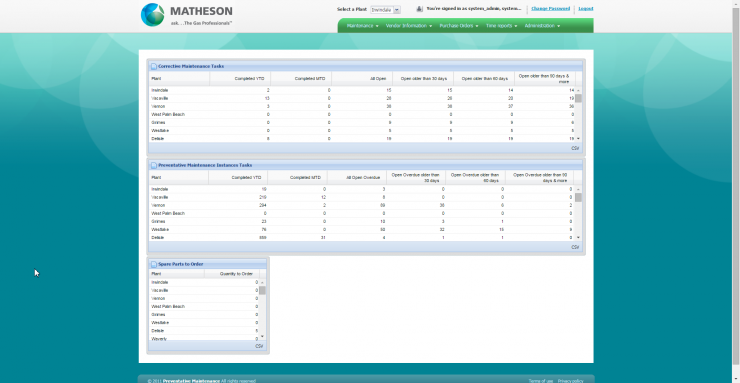Select Westlake row in Preventative Maintenance grid
Viewport: 740px width, 383px height.
coord(362,229)
